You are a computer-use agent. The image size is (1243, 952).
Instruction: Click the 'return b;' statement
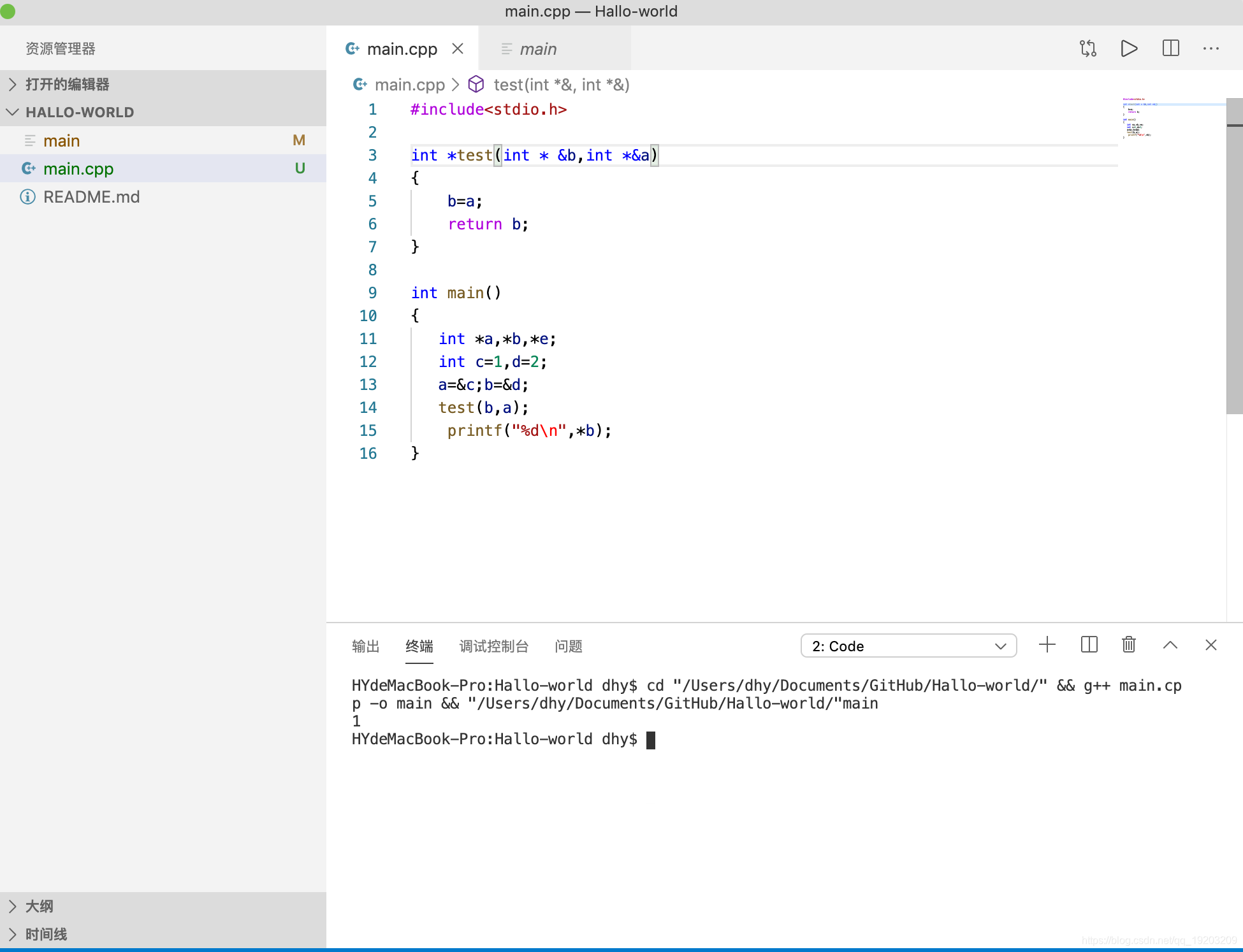point(488,224)
